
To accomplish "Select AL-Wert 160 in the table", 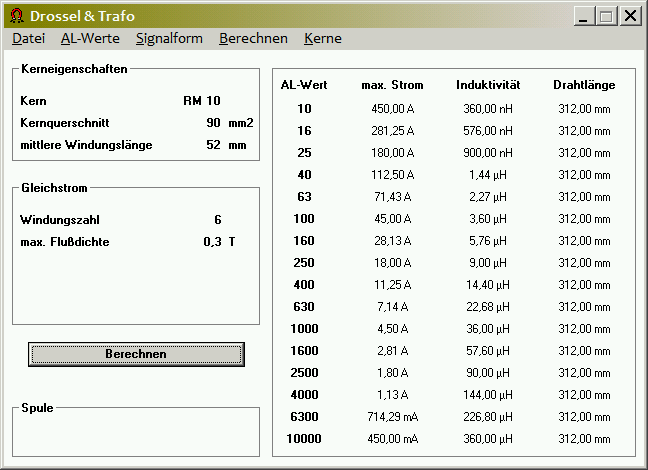I will (304, 241).
